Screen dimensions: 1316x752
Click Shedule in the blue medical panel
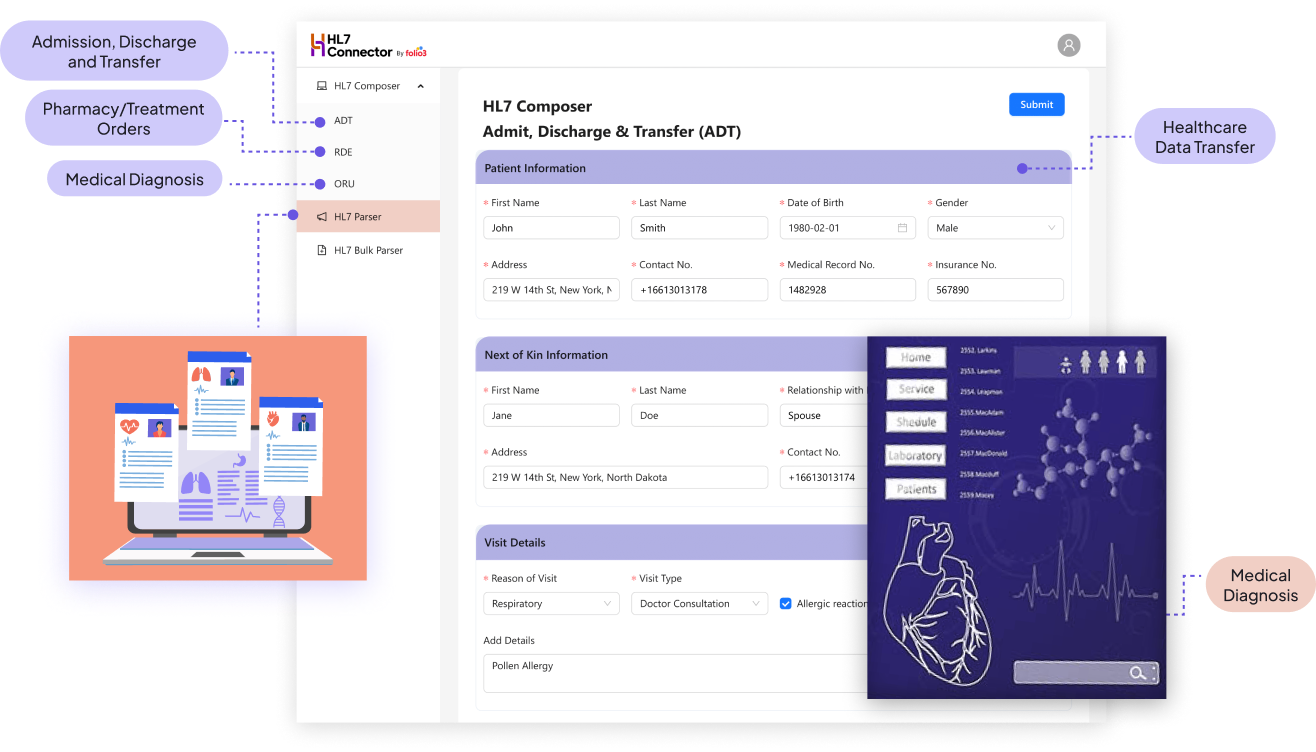click(x=916, y=423)
